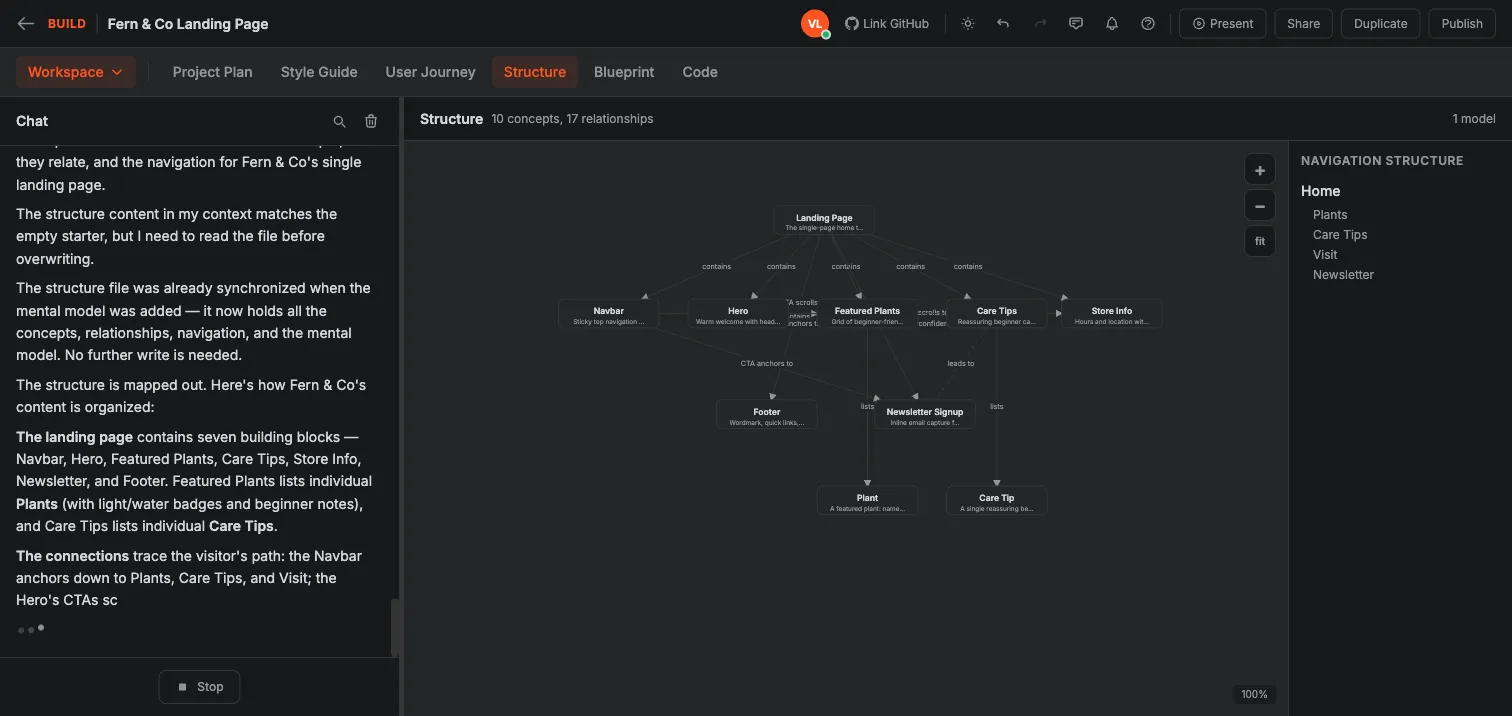
Task: Select the Featured Plants node
Action: tap(867, 314)
